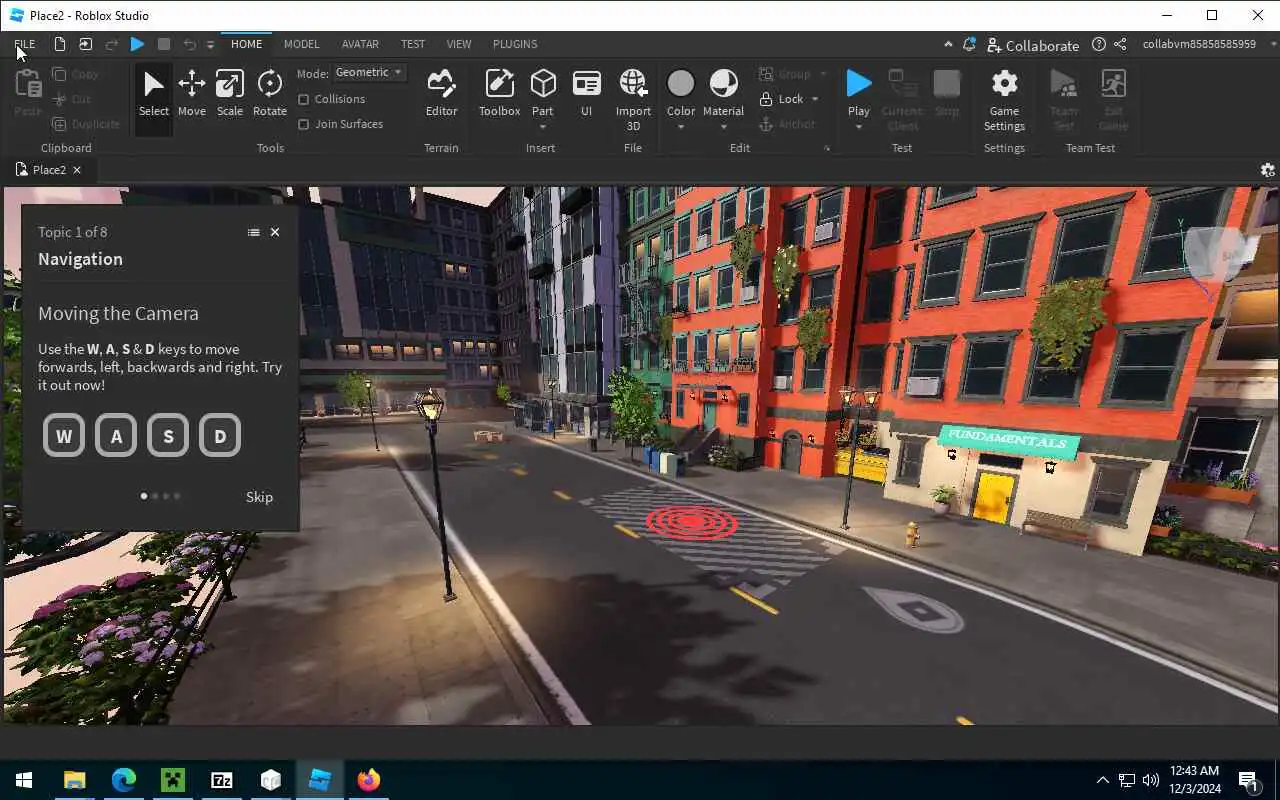The width and height of the screenshot is (1280, 800).
Task: Expand the Part dropdown arrow
Action: tap(543, 127)
